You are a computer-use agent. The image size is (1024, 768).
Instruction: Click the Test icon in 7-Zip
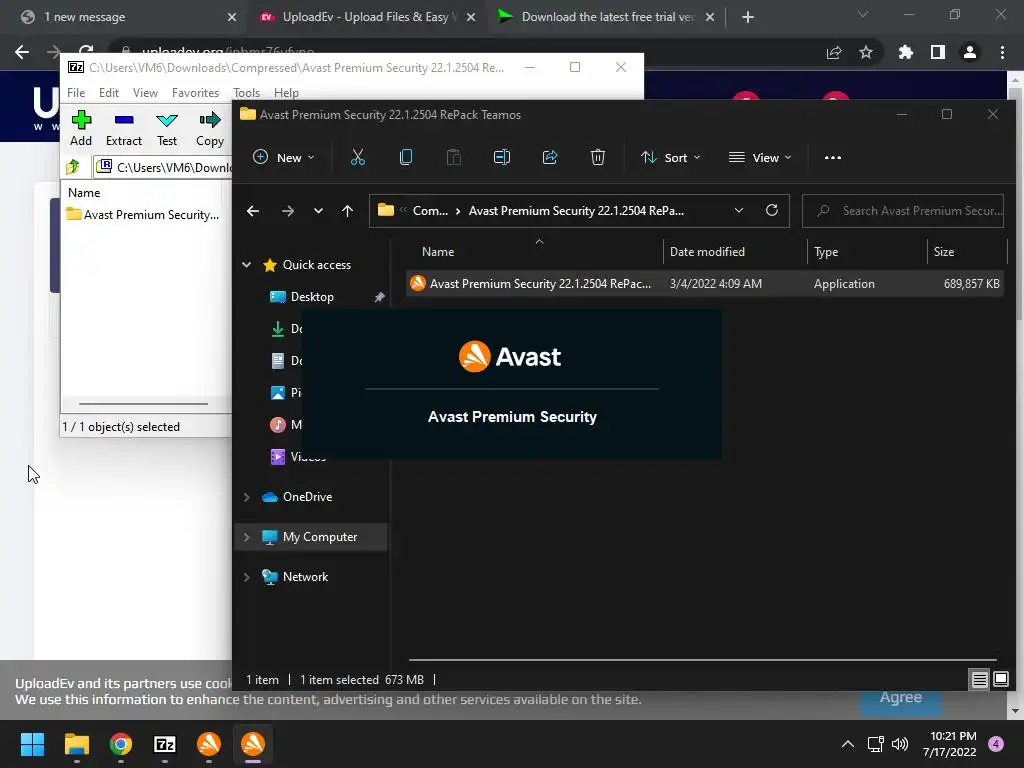tap(167, 120)
